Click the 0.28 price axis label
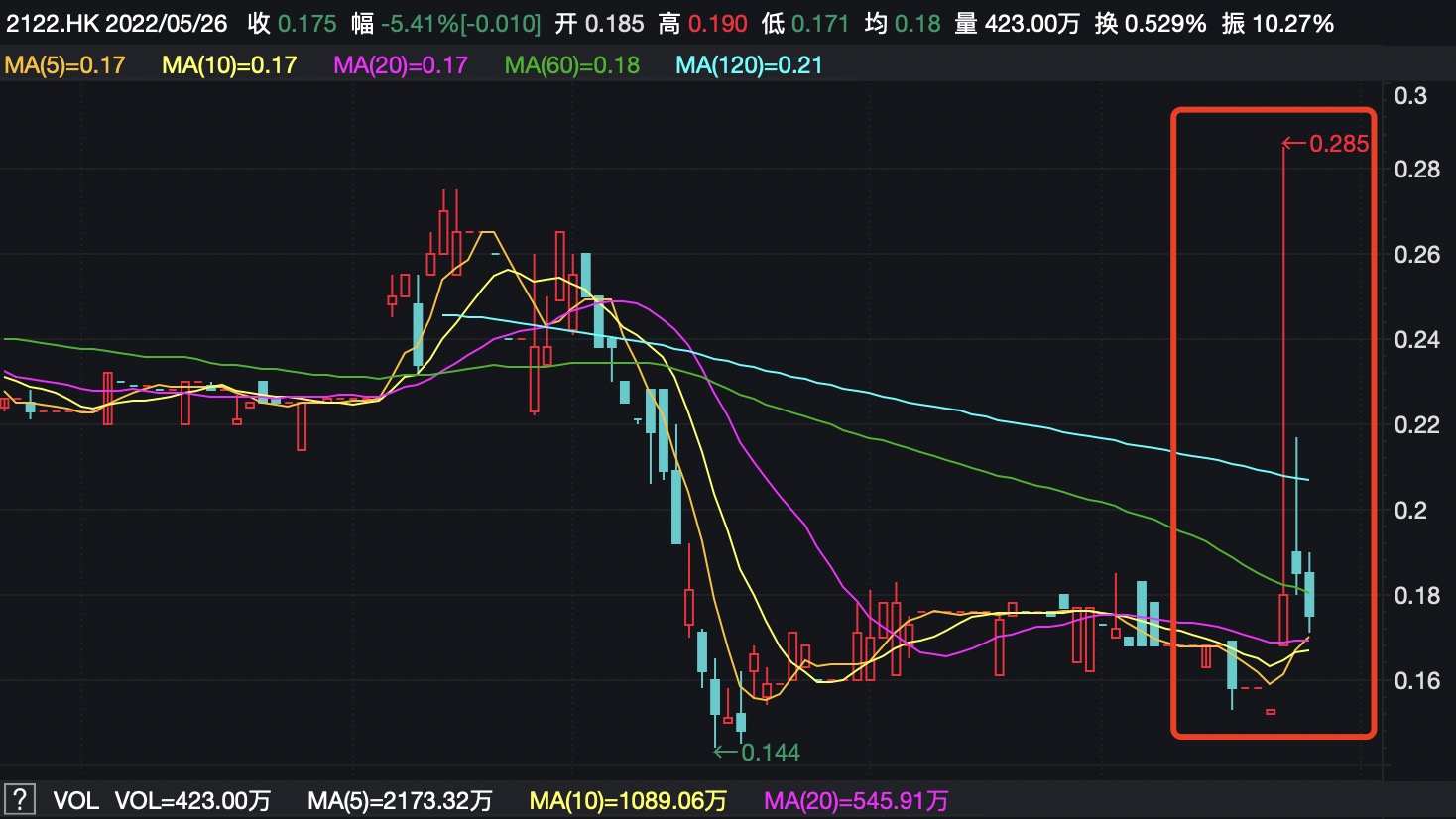1456x819 pixels. [x=1416, y=170]
